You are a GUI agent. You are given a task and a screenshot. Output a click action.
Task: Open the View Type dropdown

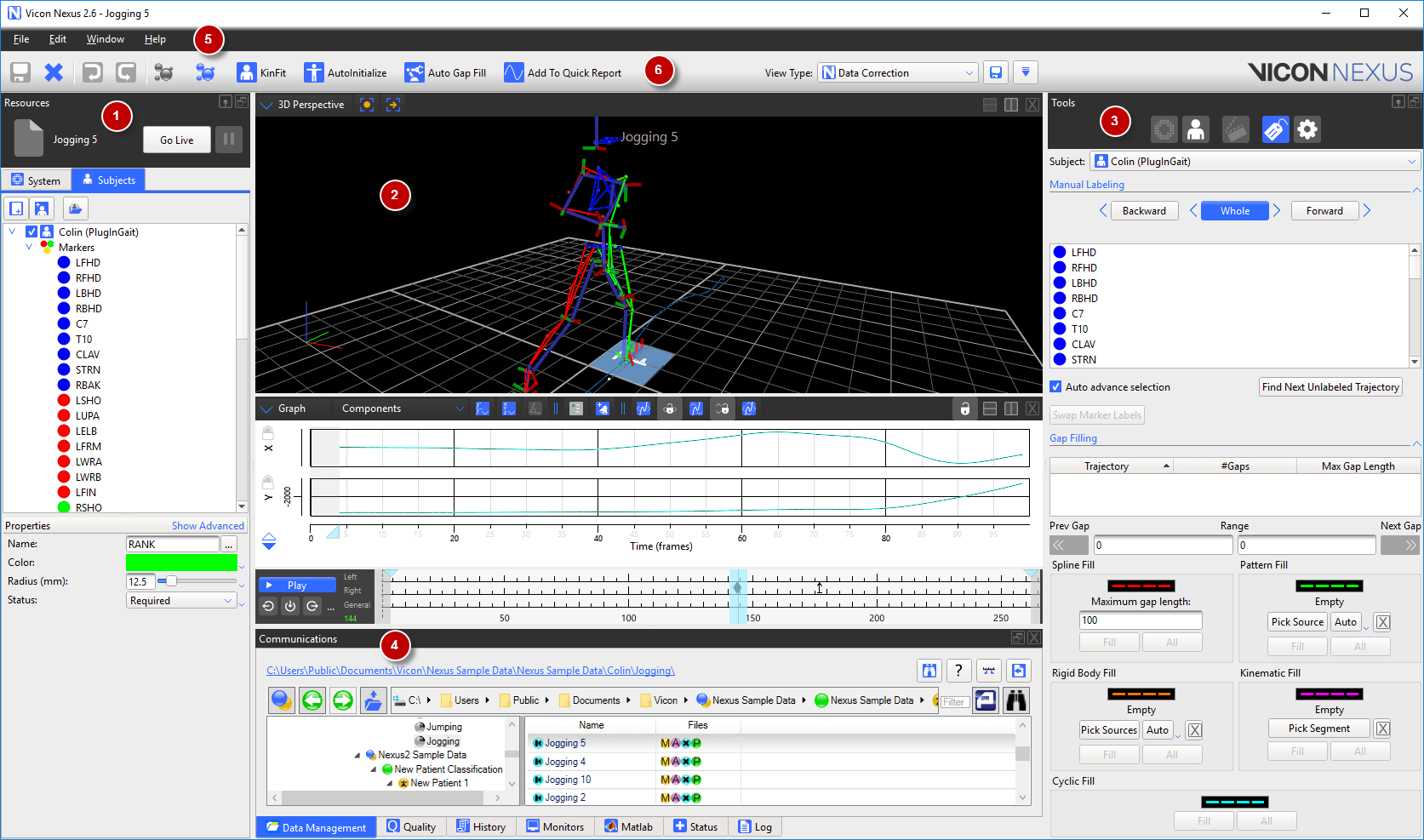[897, 72]
